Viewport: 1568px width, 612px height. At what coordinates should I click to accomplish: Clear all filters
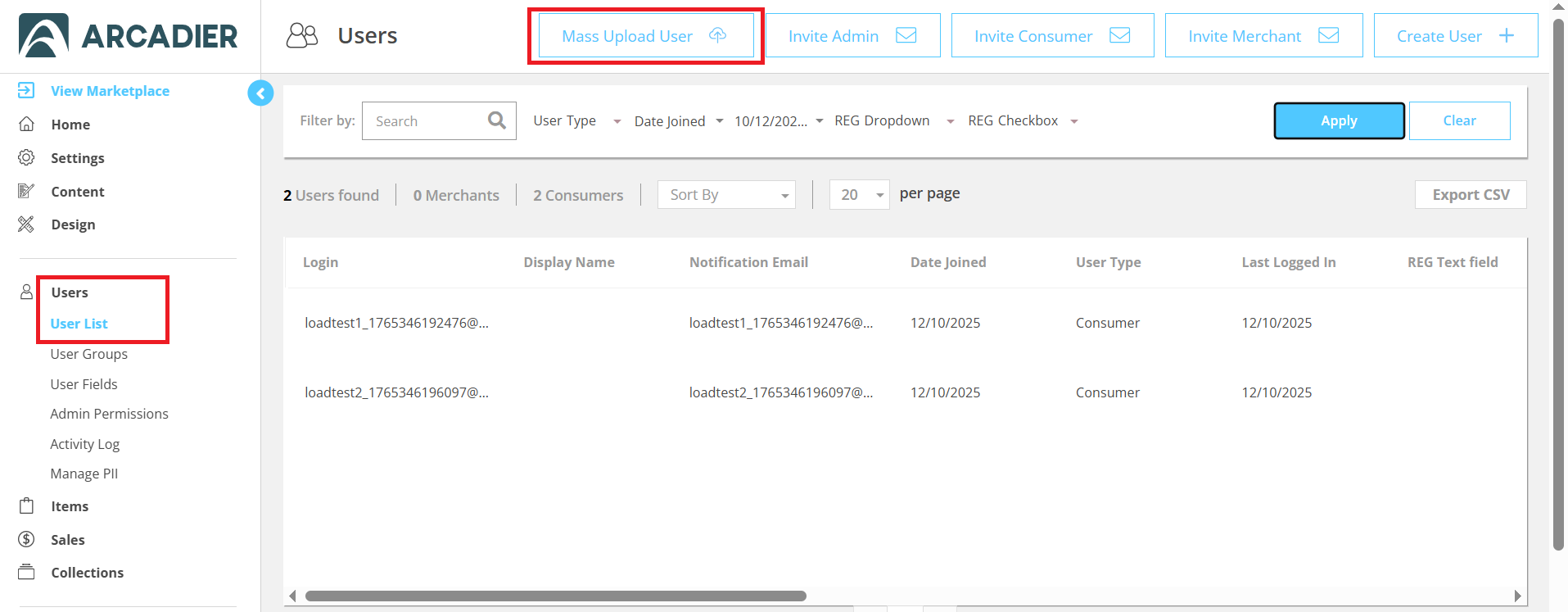point(1459,120)
